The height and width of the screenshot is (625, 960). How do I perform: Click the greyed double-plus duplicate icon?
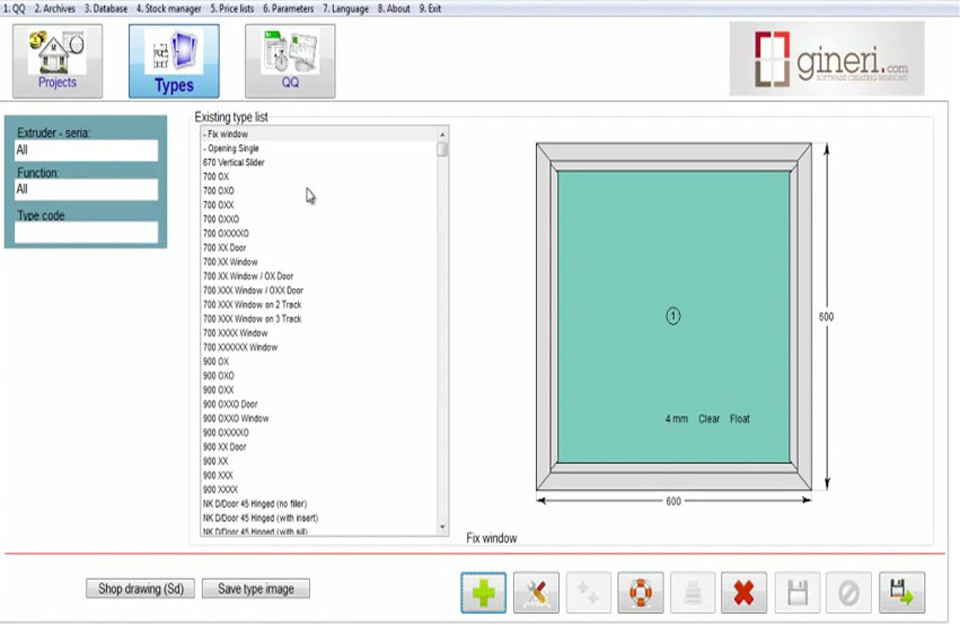pyautogui.click(x=588, y=593)
